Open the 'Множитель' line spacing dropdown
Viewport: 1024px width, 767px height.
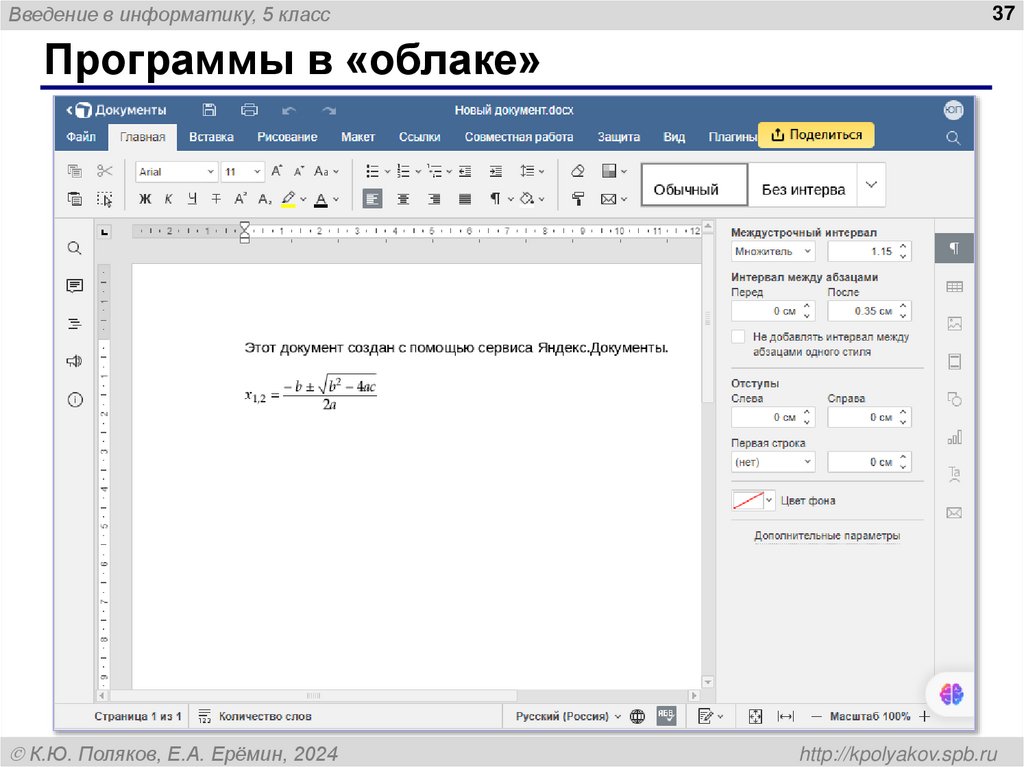773,251
